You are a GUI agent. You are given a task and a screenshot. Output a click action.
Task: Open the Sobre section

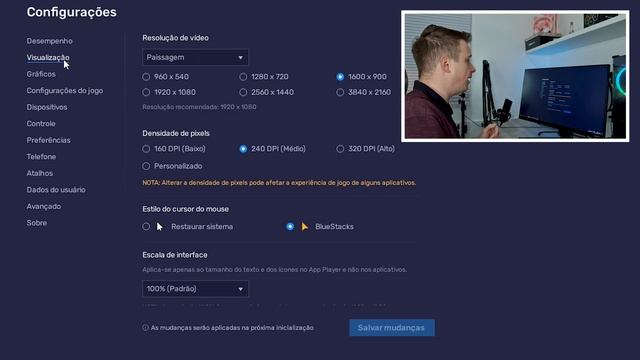tap(37, 223)
